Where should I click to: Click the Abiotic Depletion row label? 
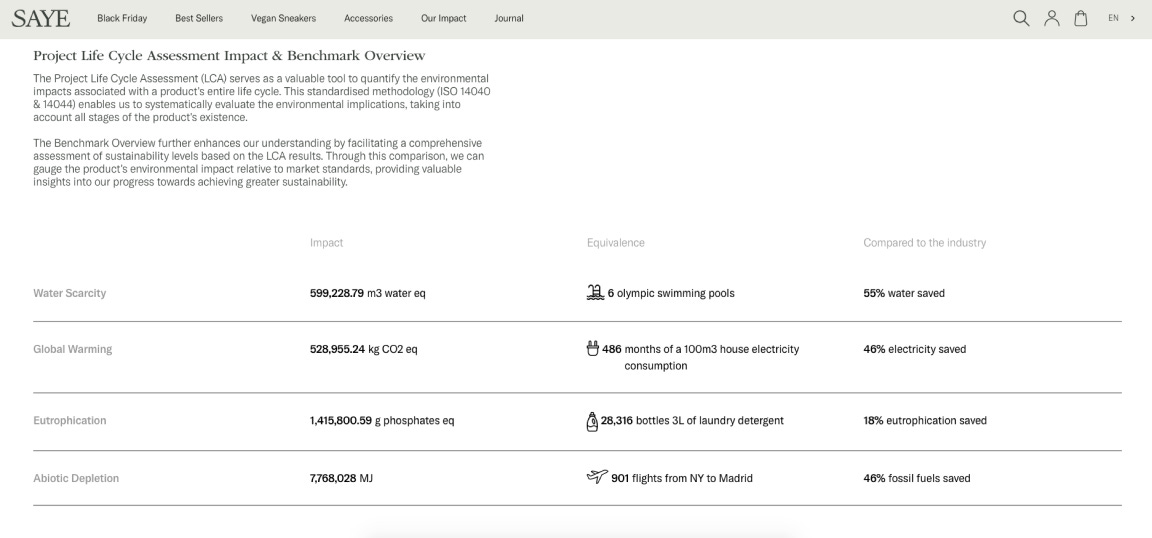(x=76, y=478)
